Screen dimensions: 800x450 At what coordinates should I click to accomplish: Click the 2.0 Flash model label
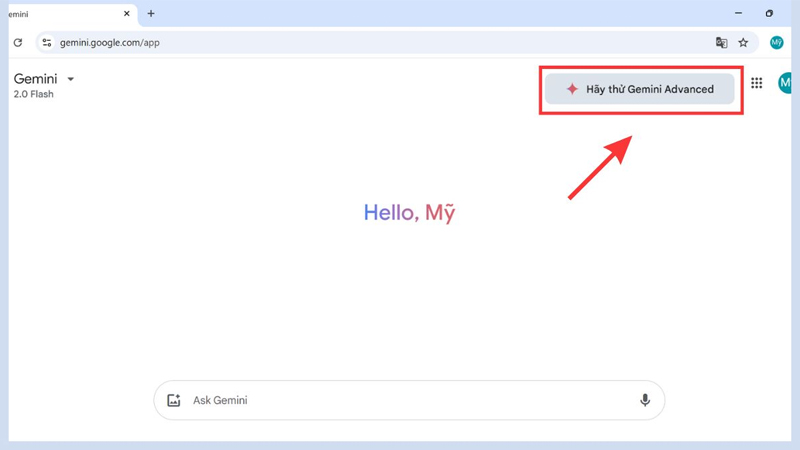[x=33, y=94]
